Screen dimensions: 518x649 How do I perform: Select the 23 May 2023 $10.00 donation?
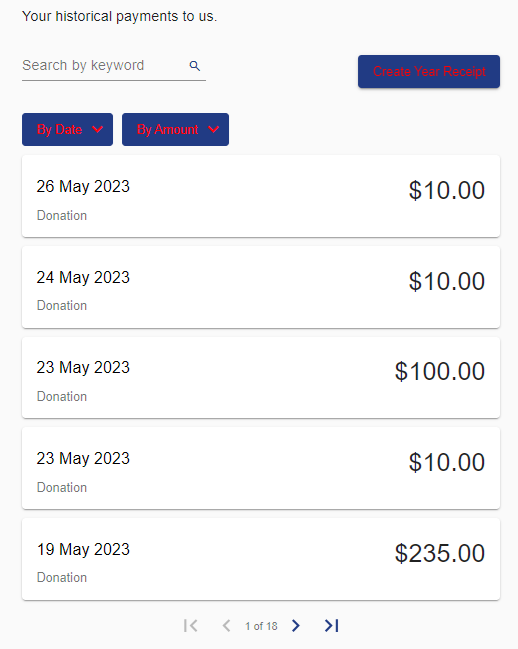(261, 468)
